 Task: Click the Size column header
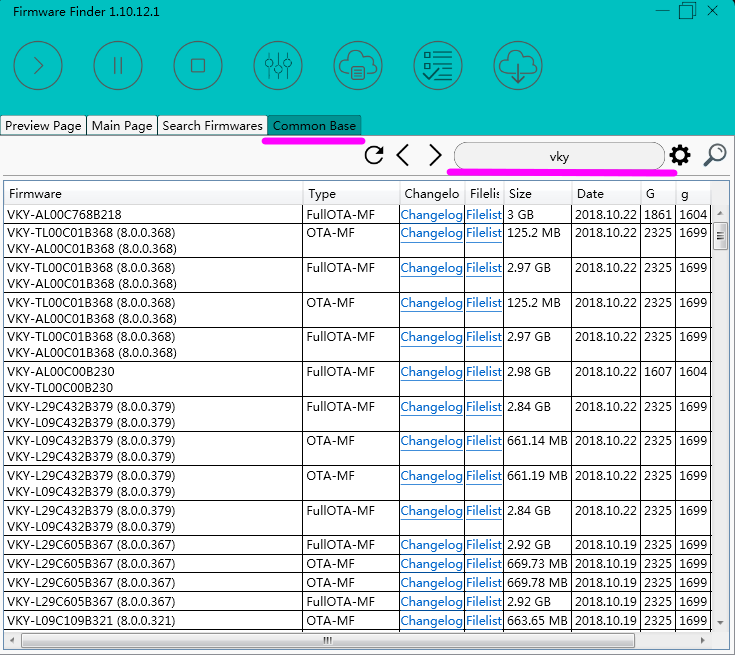click(x=538, y=194)
